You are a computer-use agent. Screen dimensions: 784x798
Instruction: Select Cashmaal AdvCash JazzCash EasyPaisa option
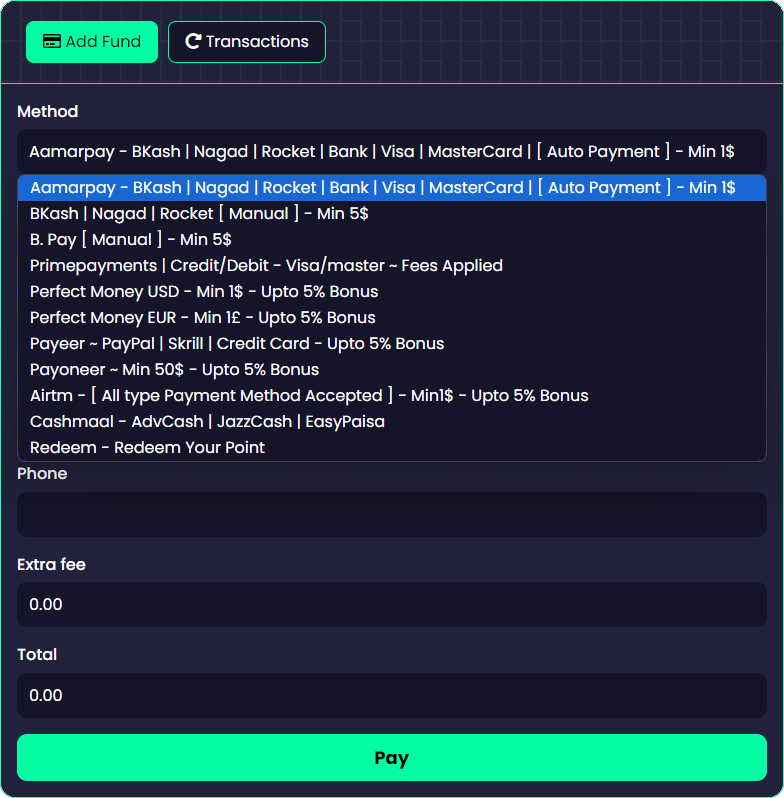[392, 421]
